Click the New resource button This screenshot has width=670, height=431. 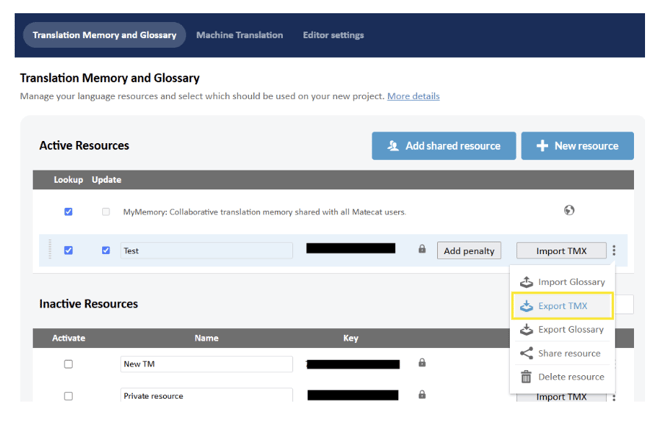[577, 146]
